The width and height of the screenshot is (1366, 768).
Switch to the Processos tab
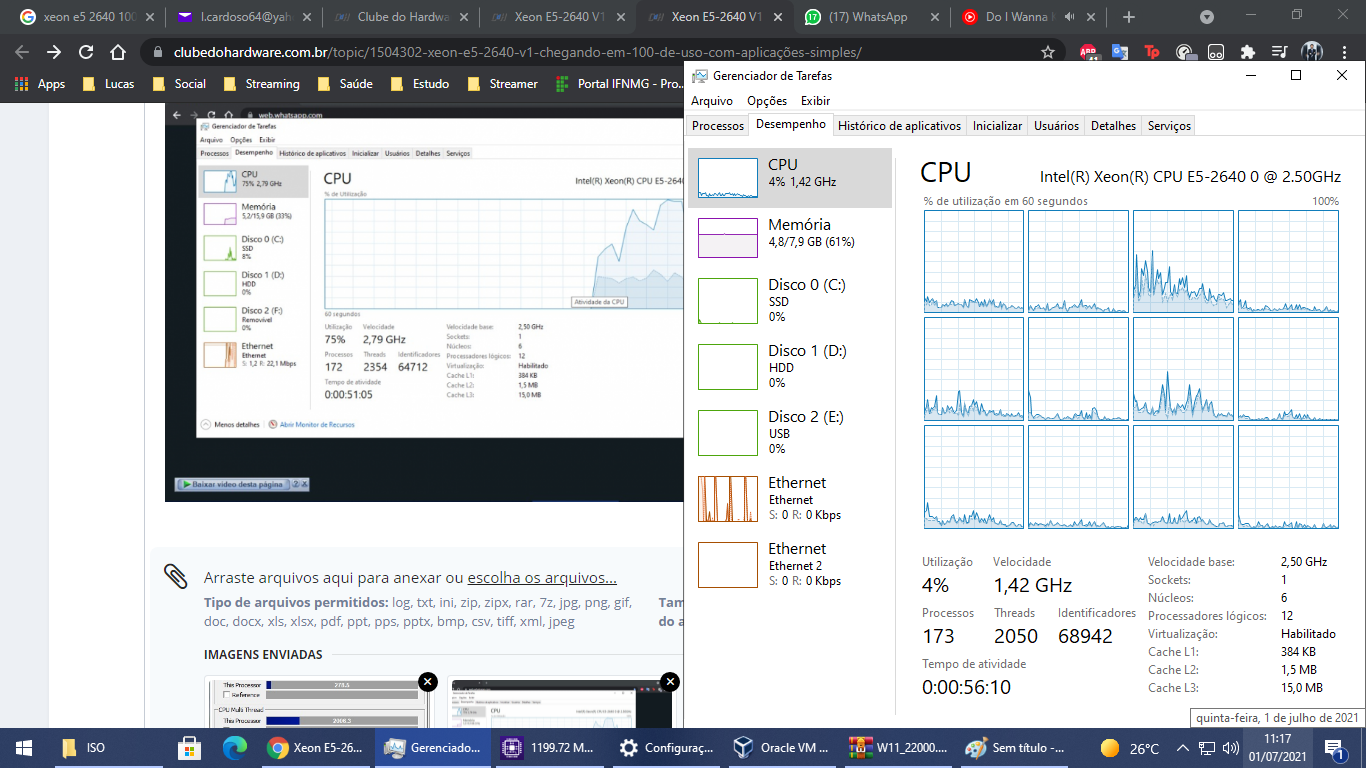click(718, 126)
